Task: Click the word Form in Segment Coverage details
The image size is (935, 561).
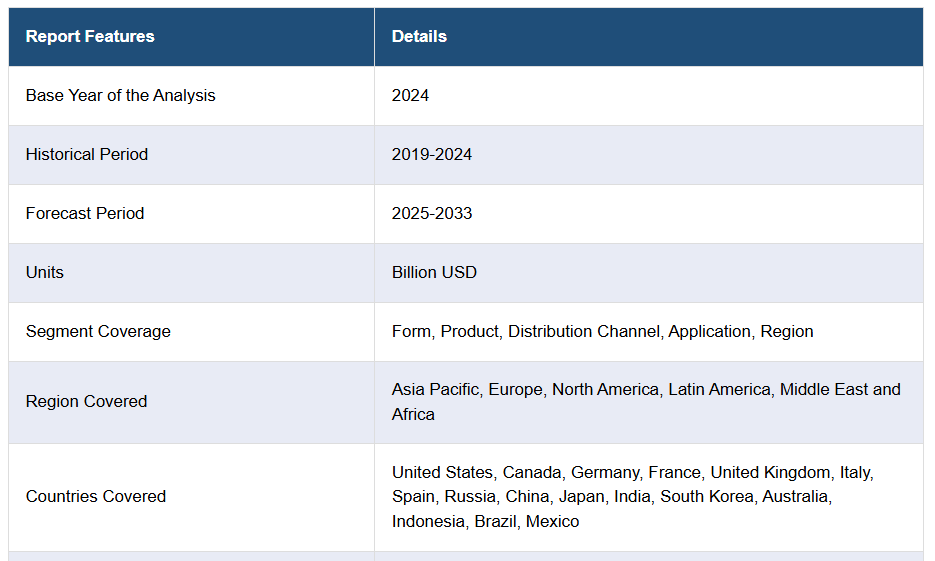Action: coord(411,332)
